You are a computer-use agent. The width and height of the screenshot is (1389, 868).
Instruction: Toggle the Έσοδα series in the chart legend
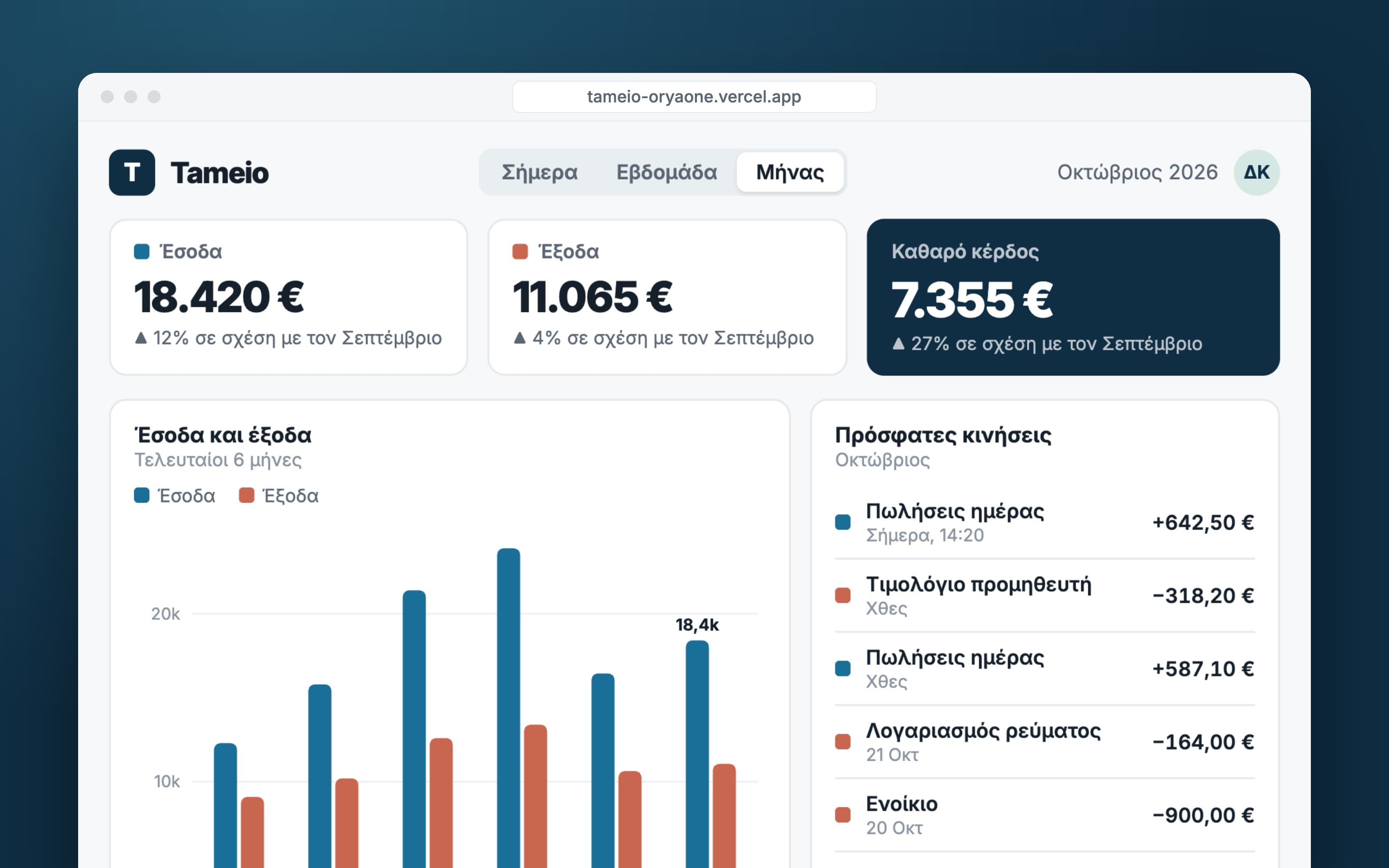pos(174,496)
